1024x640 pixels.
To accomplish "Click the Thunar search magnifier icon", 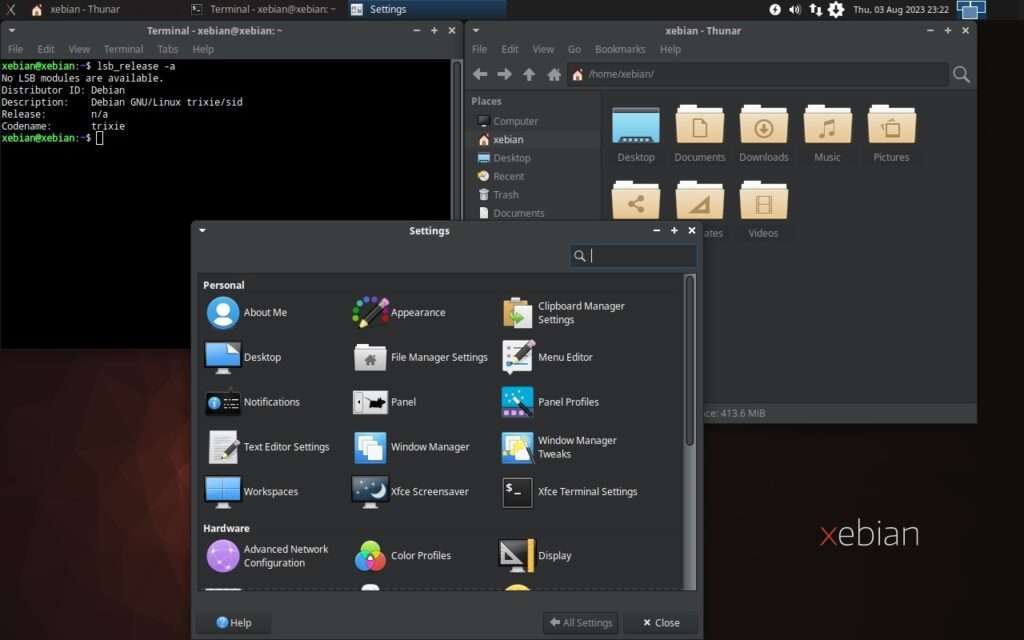I will [x=961, y=75].
